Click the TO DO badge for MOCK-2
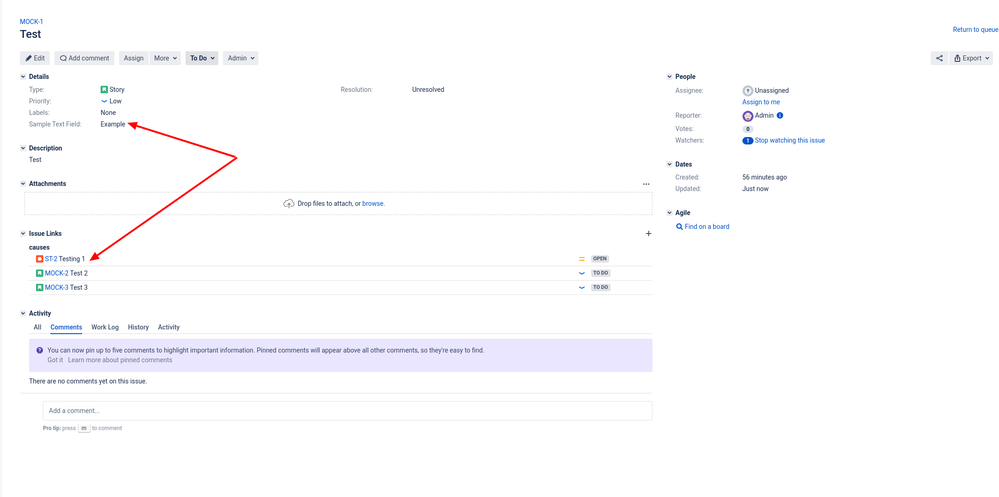 tap(600, 273)
